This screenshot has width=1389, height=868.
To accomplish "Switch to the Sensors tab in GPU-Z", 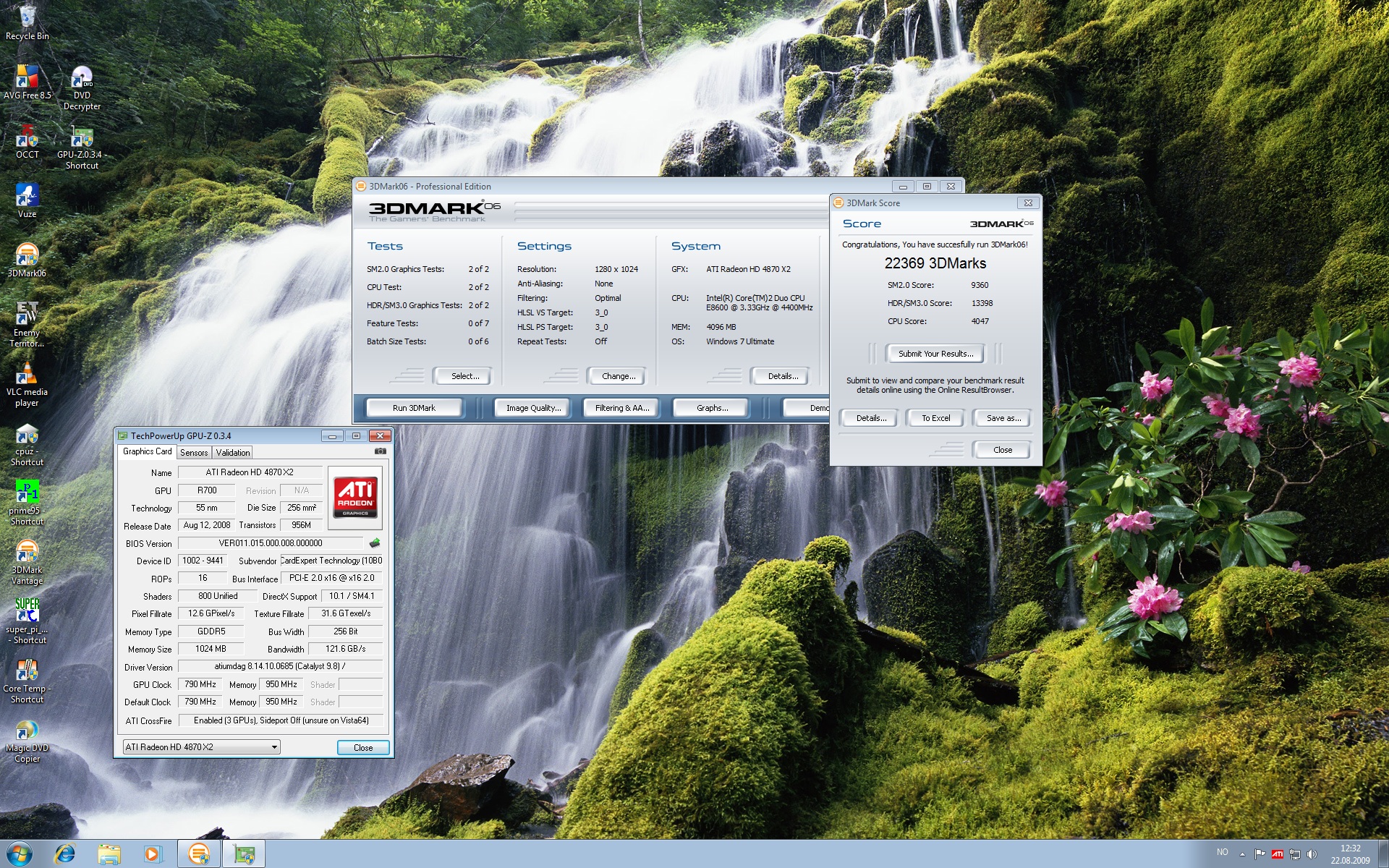I will click(194, 453).
